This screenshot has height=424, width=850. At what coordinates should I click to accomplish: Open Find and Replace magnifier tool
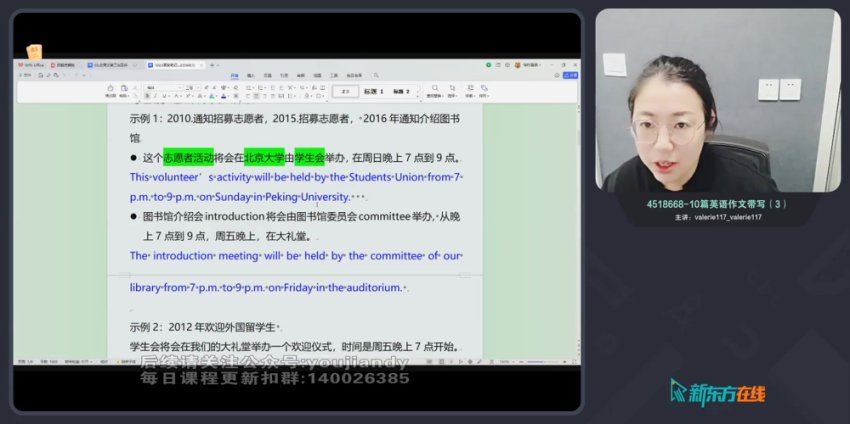coord(435,88)
